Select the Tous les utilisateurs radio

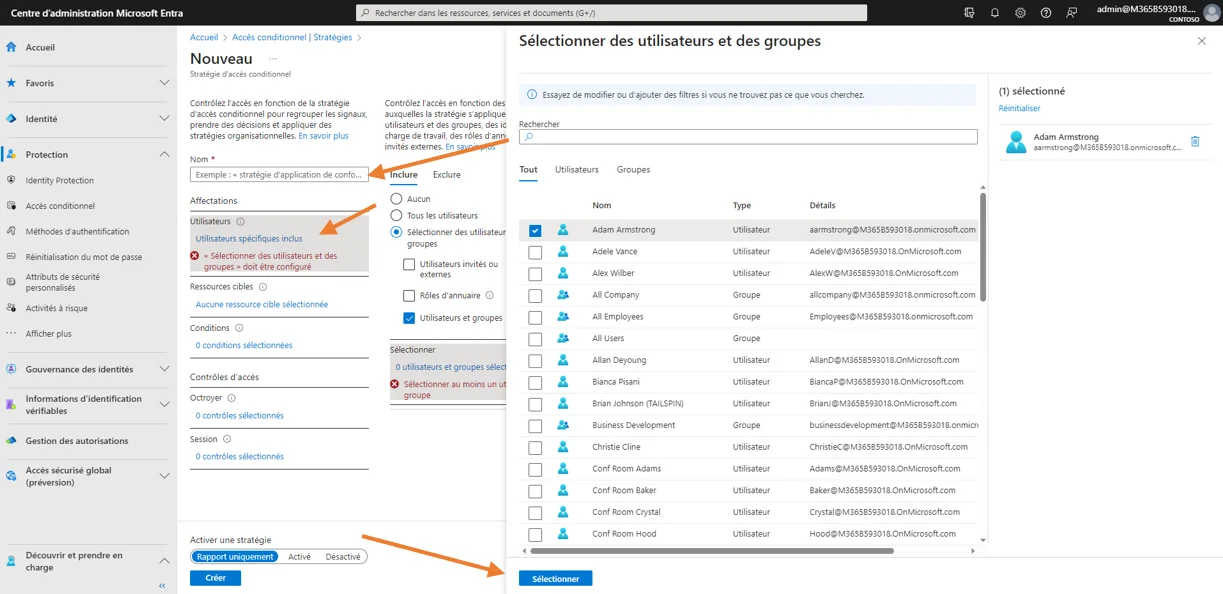[x=396, y=216]
